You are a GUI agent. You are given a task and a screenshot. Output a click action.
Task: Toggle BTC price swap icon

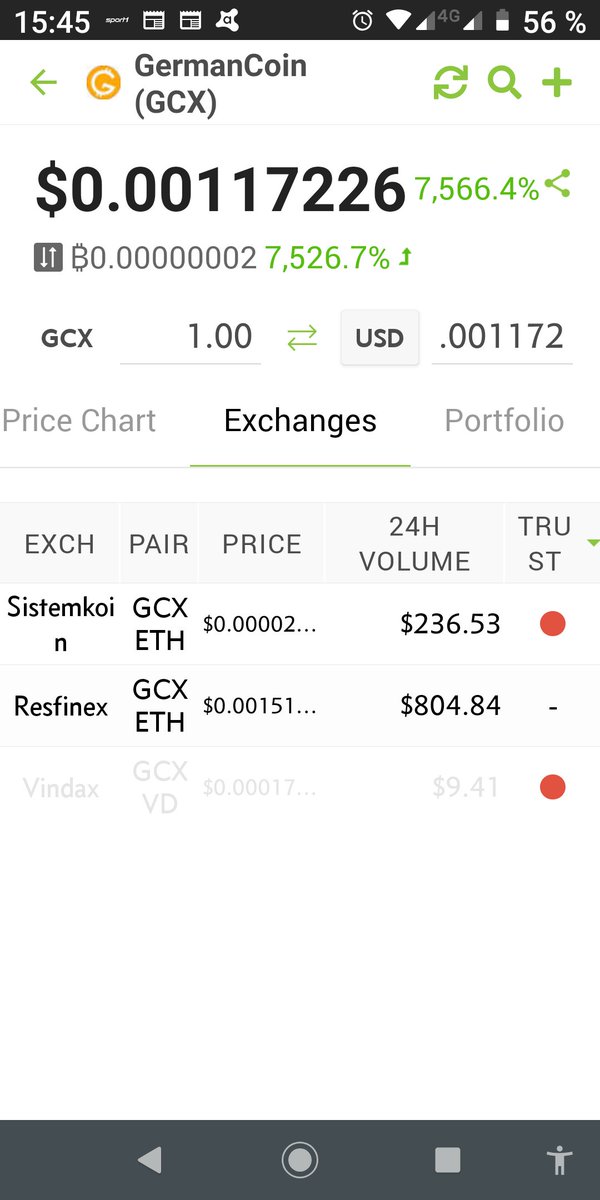(x=48, y=258)
